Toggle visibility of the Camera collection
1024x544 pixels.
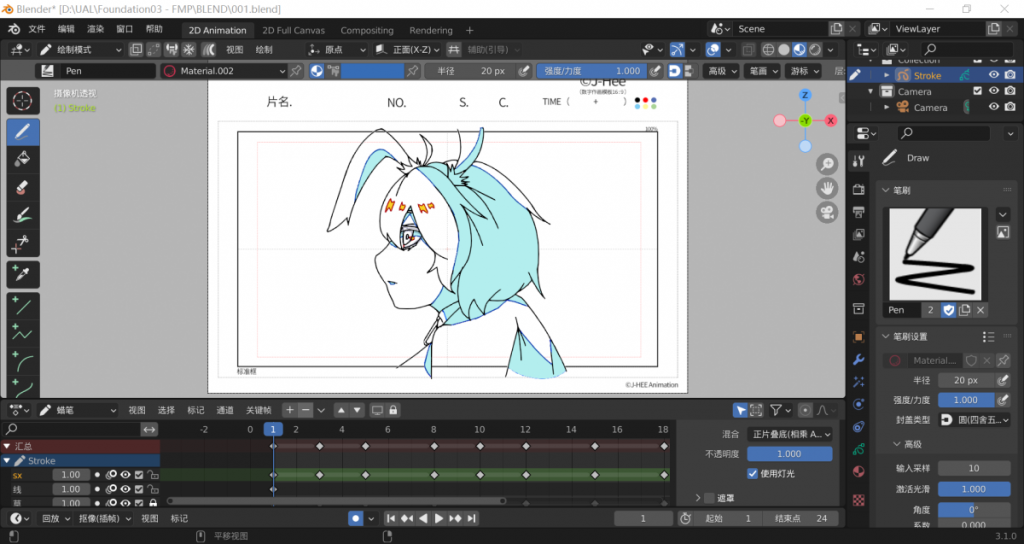pos(993,91)
